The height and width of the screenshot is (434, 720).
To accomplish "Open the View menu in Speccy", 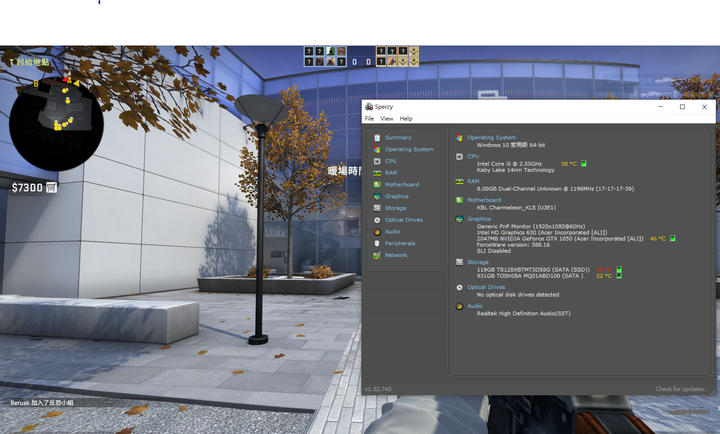I will tap(387, 118).
